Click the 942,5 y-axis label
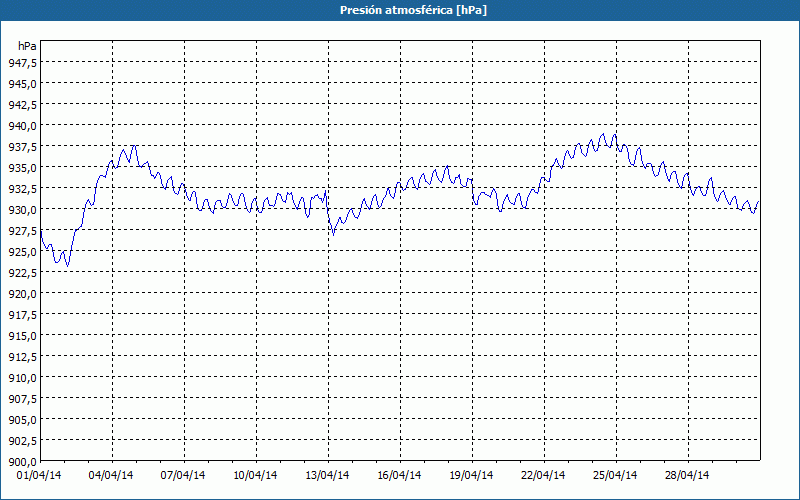 click(22, 105)
